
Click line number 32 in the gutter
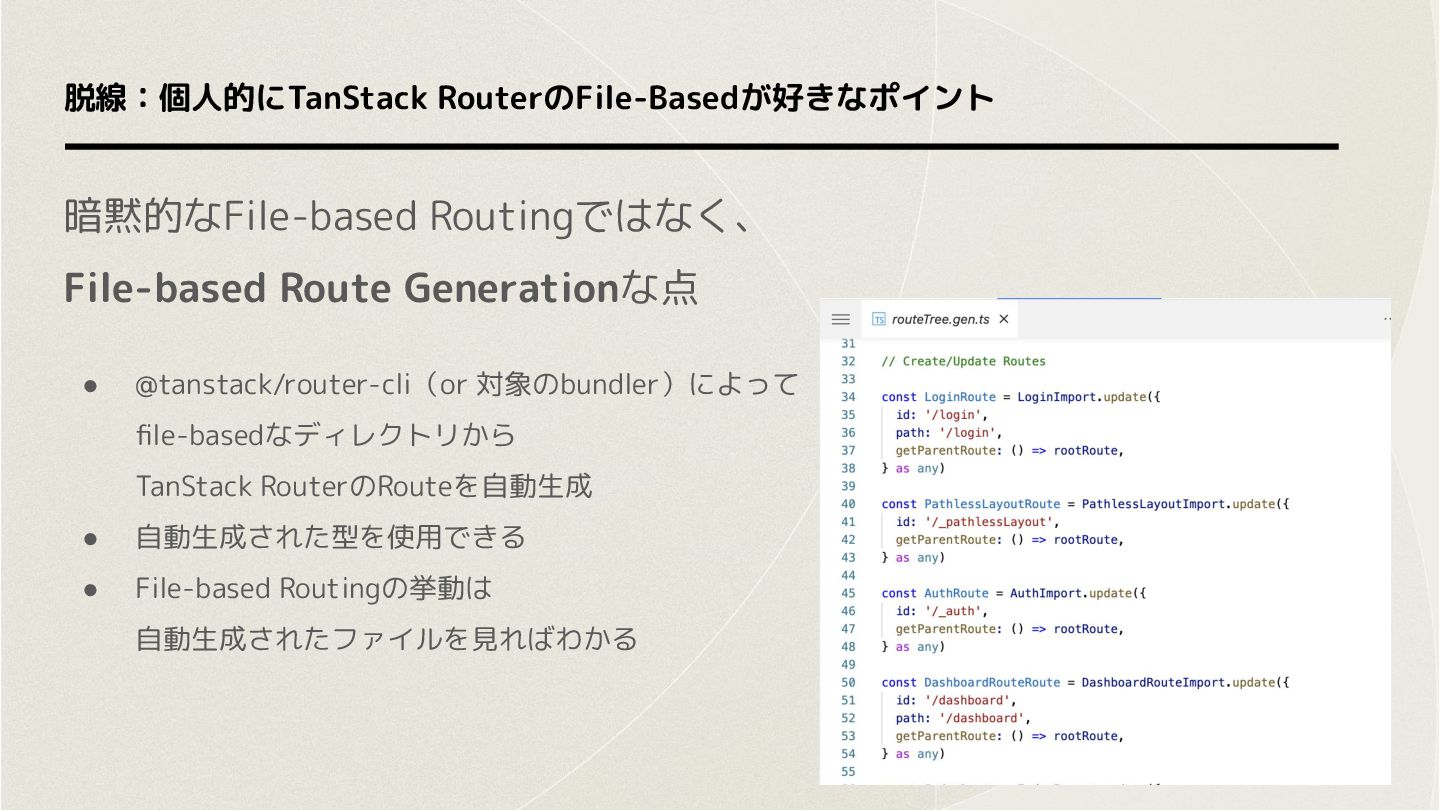848,361
